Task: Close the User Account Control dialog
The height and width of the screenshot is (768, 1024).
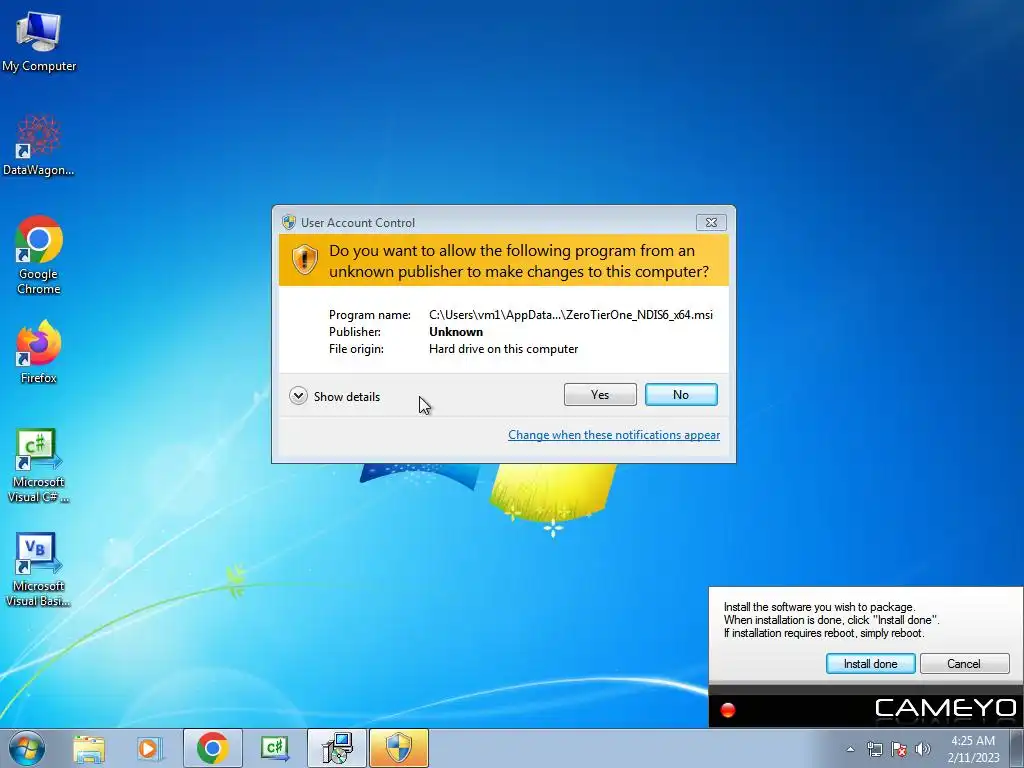Action: pos(711,223)
